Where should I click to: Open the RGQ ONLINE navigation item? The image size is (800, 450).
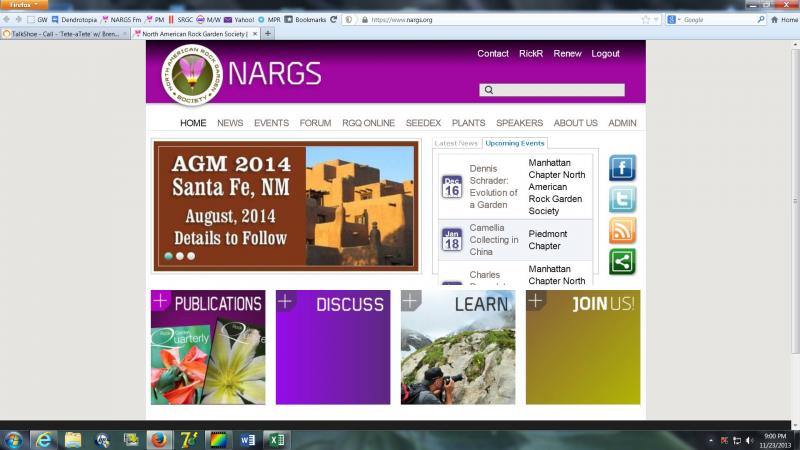(x=368, y=123)
